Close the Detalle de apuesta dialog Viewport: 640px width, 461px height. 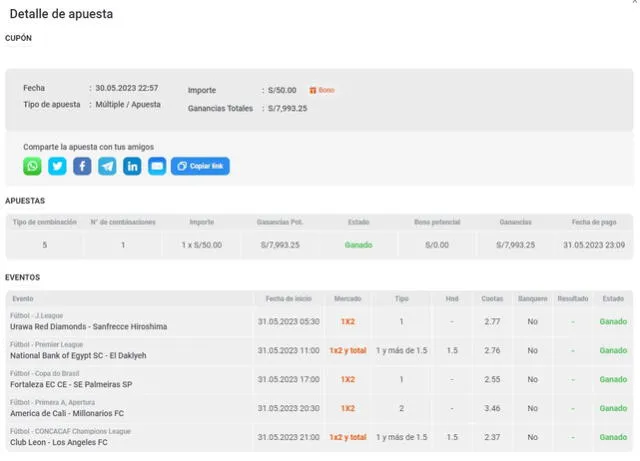(x=635, y=2)
